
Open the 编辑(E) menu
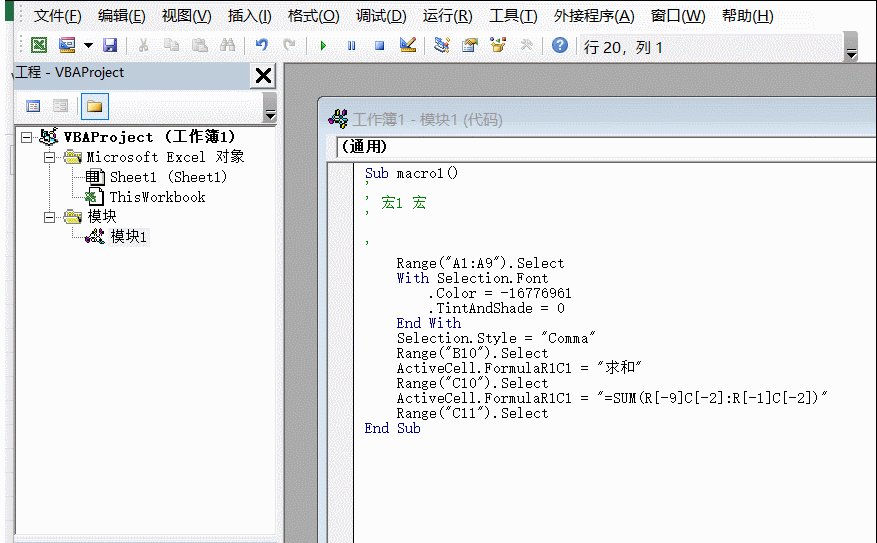(x=121, y=16)
